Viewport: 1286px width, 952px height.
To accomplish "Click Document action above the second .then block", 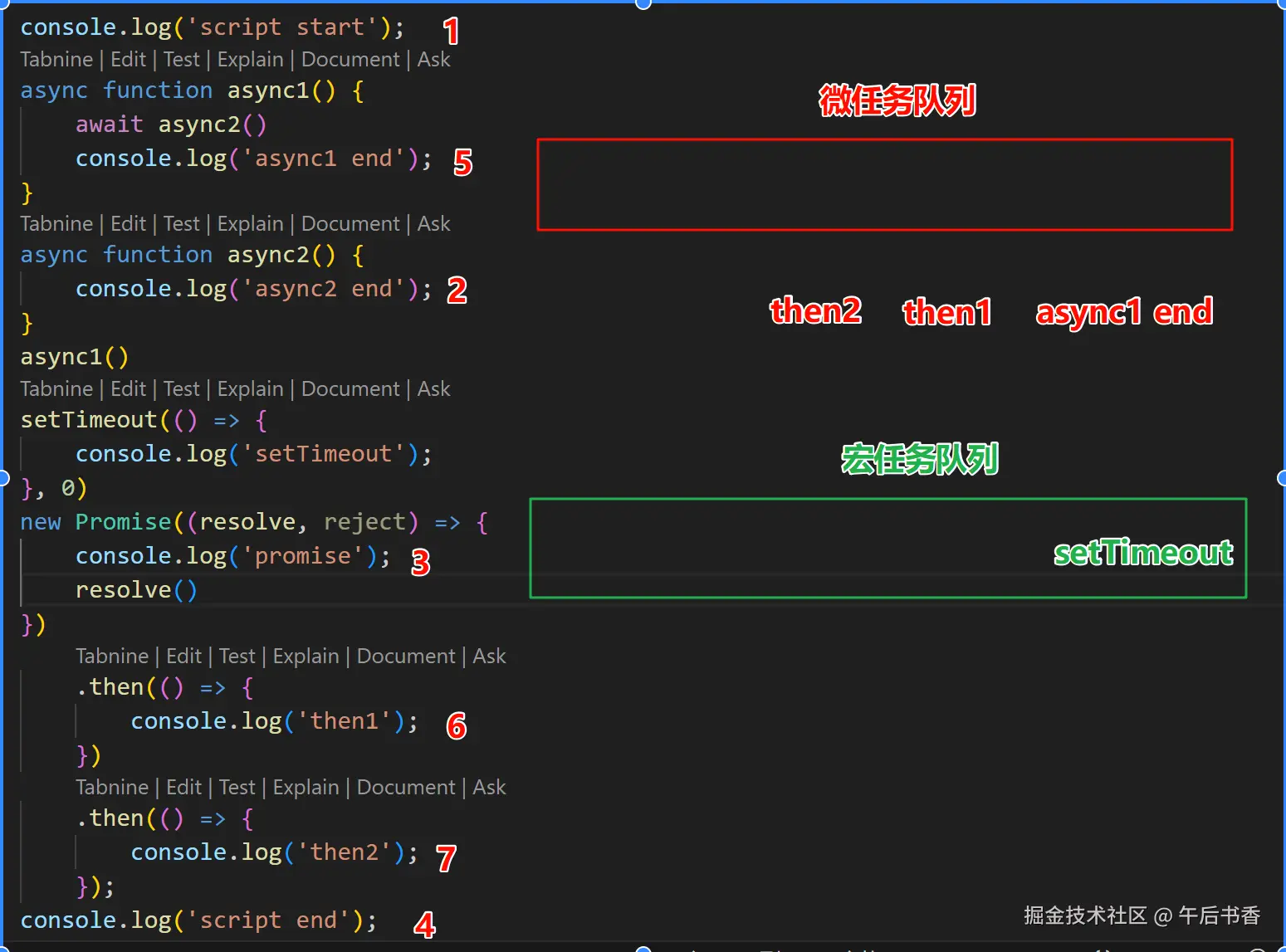I will (405, 787).
